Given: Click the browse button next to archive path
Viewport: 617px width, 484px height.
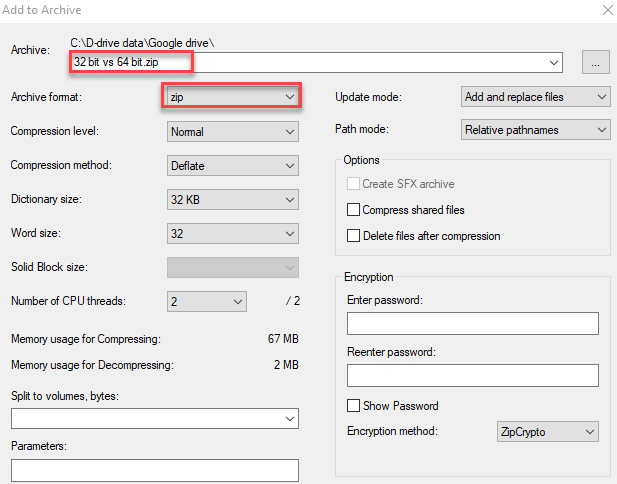Looking at the screenshot, I should 595,63.
